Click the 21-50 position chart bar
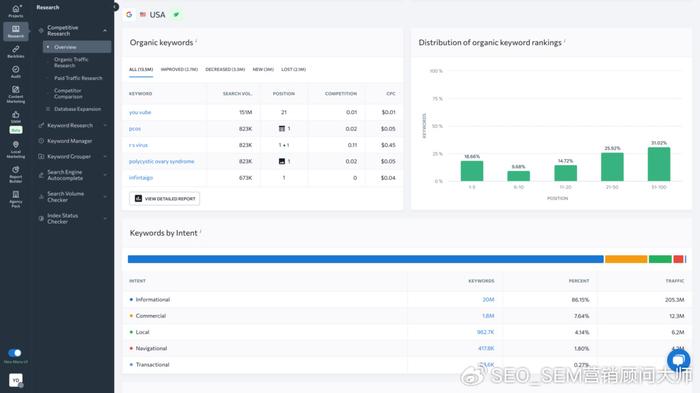 [612, 167]
